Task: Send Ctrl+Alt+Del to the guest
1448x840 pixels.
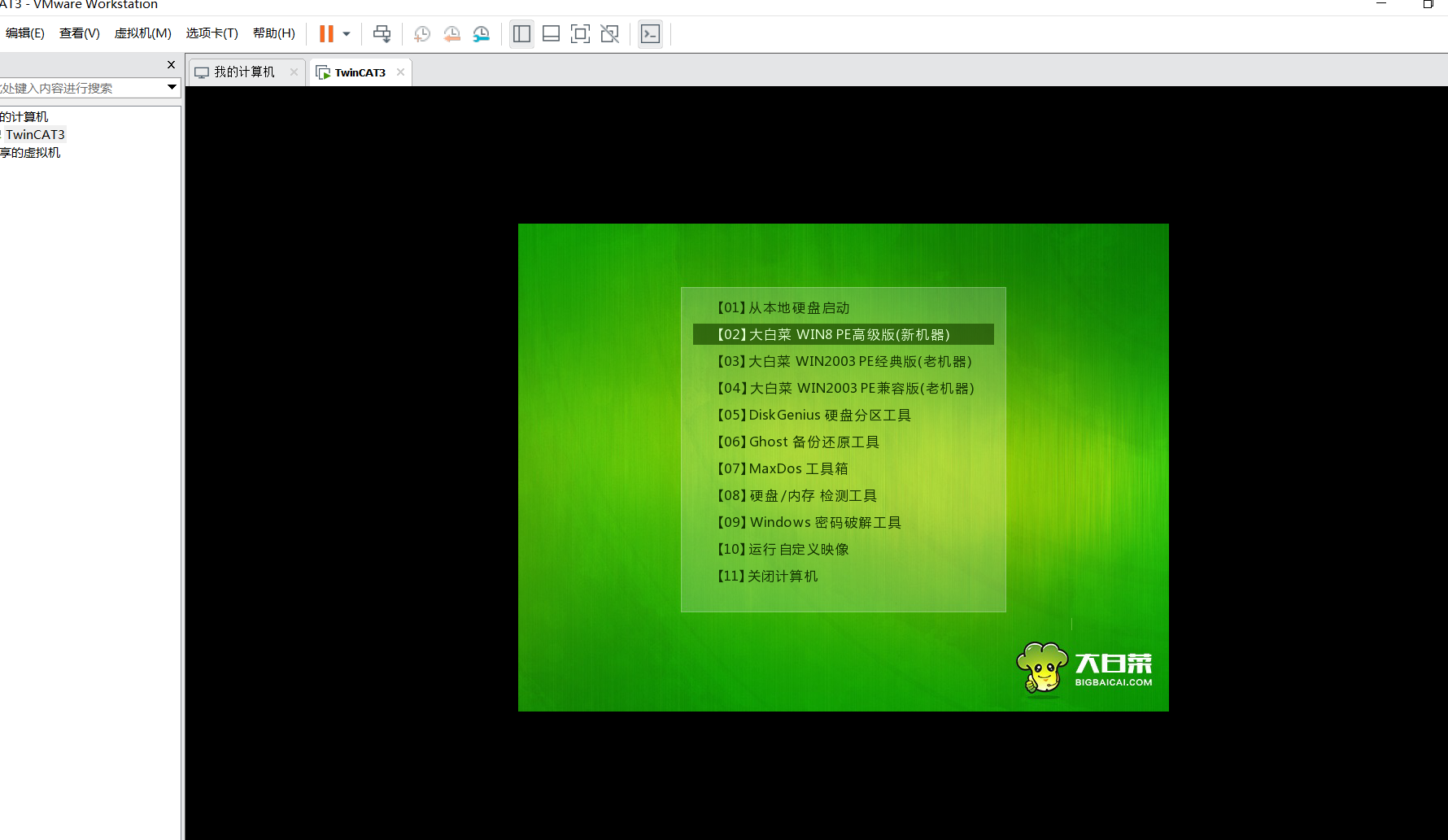Action: point(382,33)
